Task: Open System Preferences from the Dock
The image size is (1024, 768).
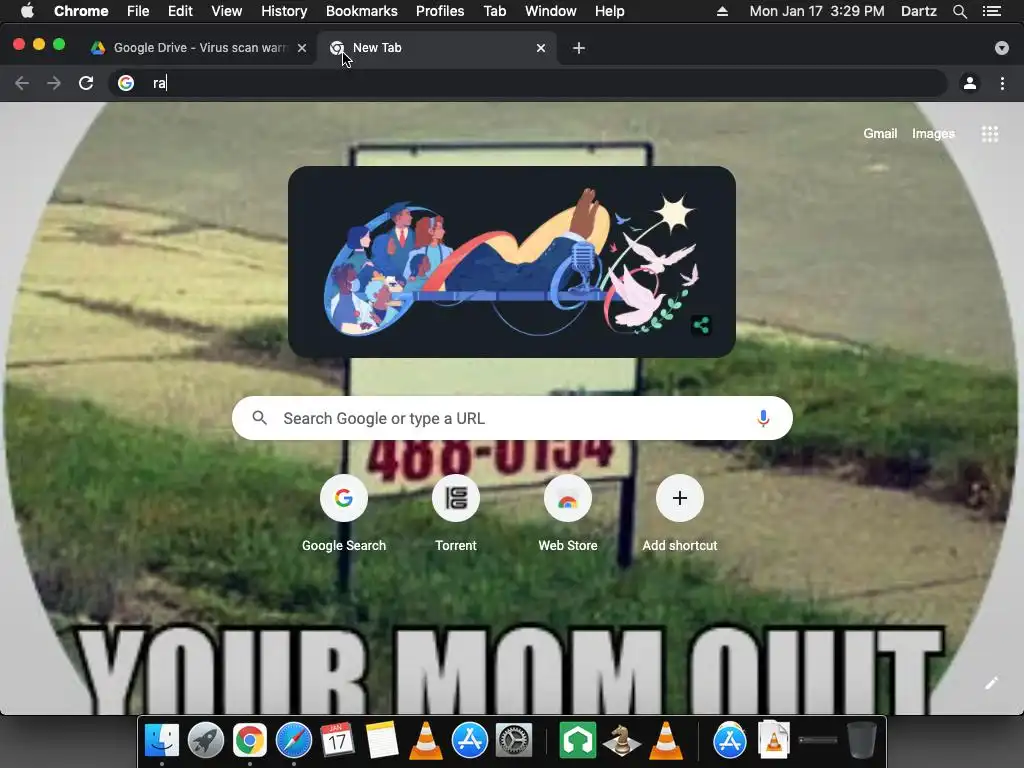Action: click(514, 741)
